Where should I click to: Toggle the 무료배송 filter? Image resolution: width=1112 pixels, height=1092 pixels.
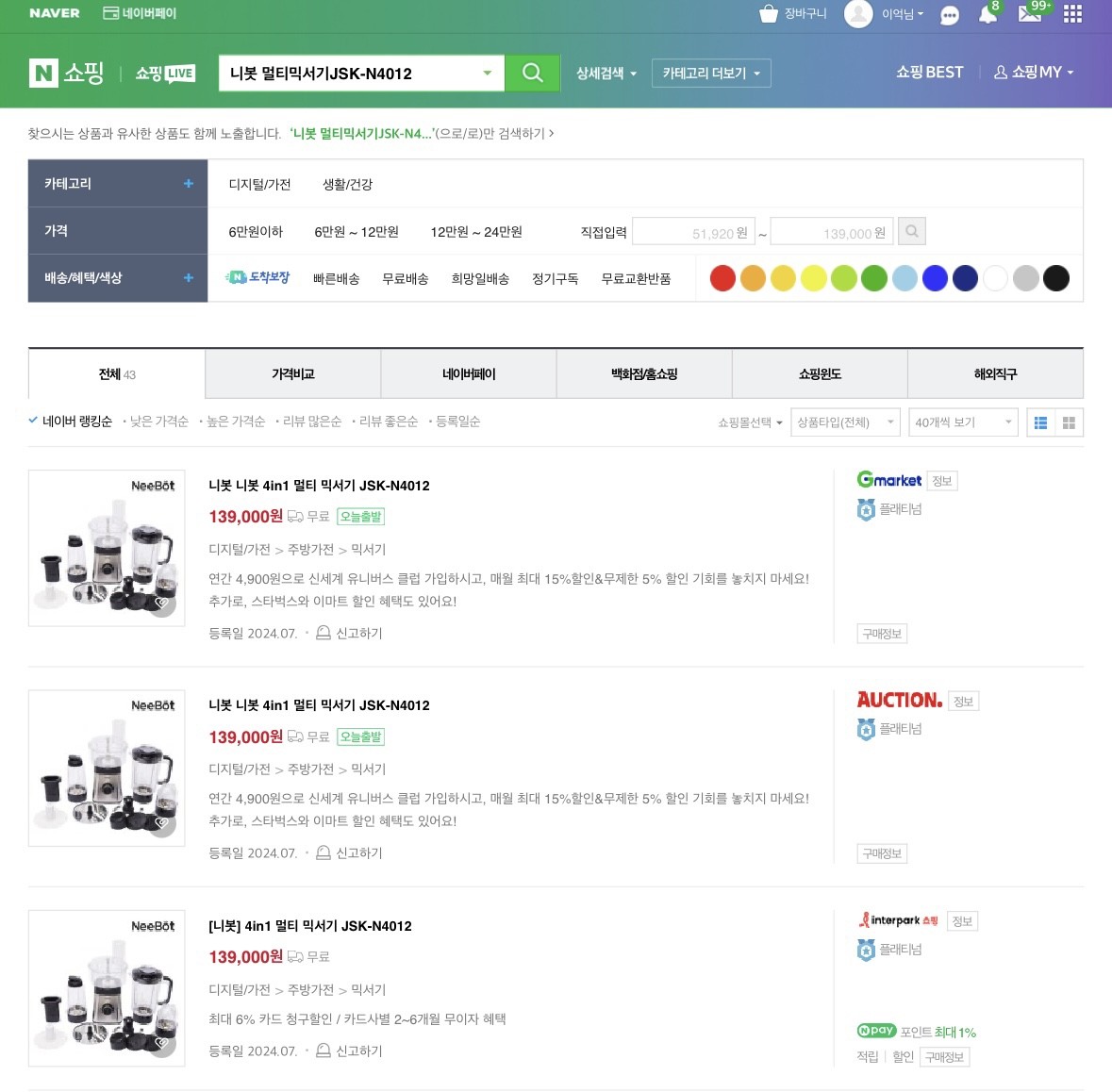[405, 278]
